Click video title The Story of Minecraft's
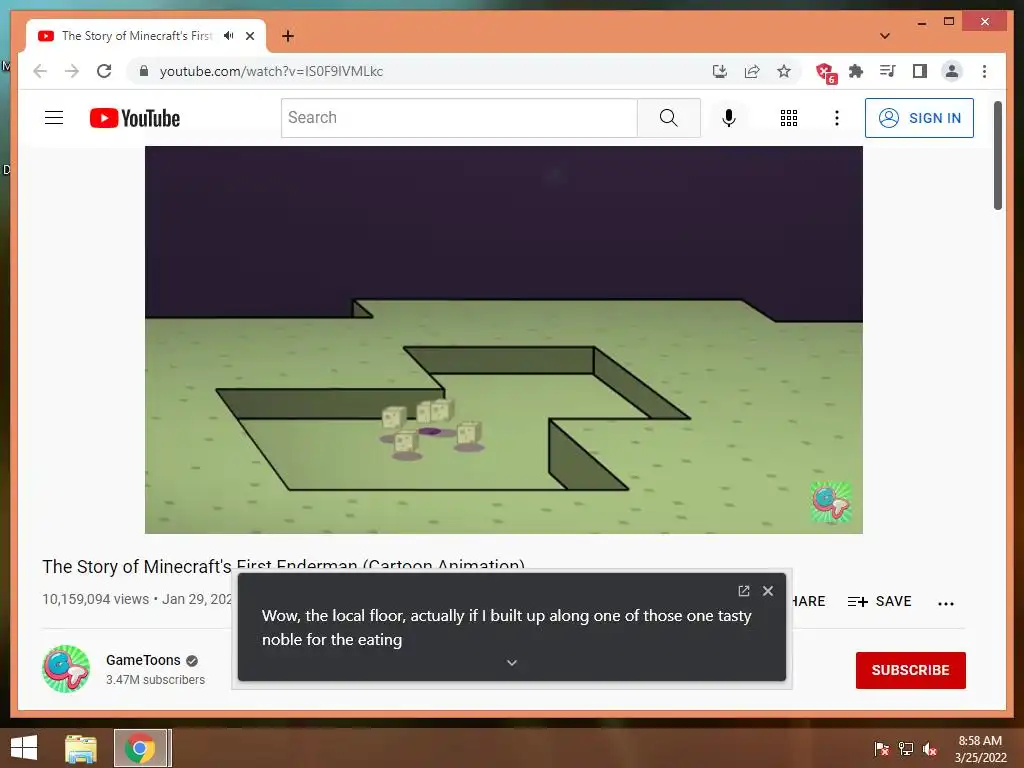 click(136, 567)
